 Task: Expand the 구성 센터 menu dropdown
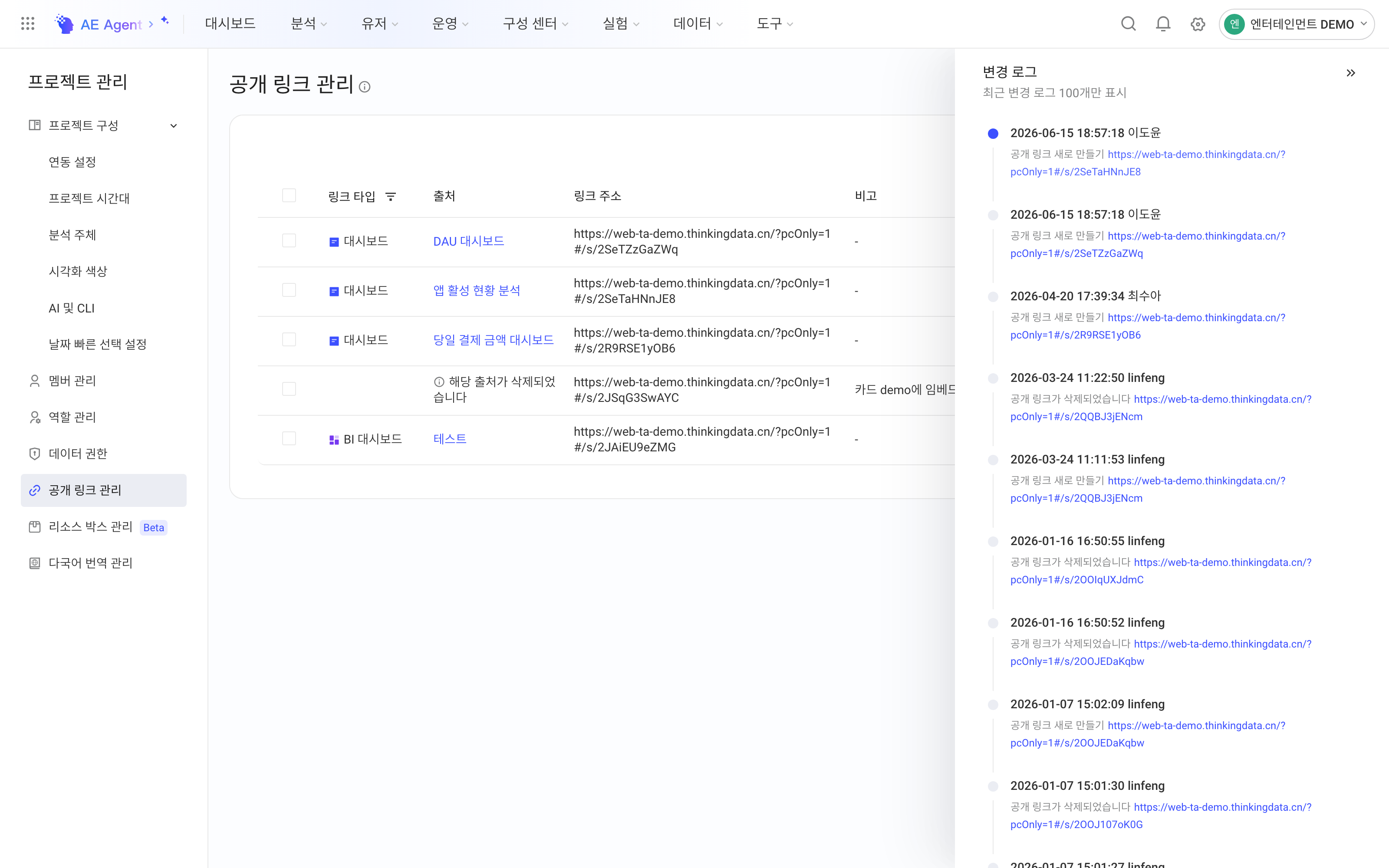(536, 23)
